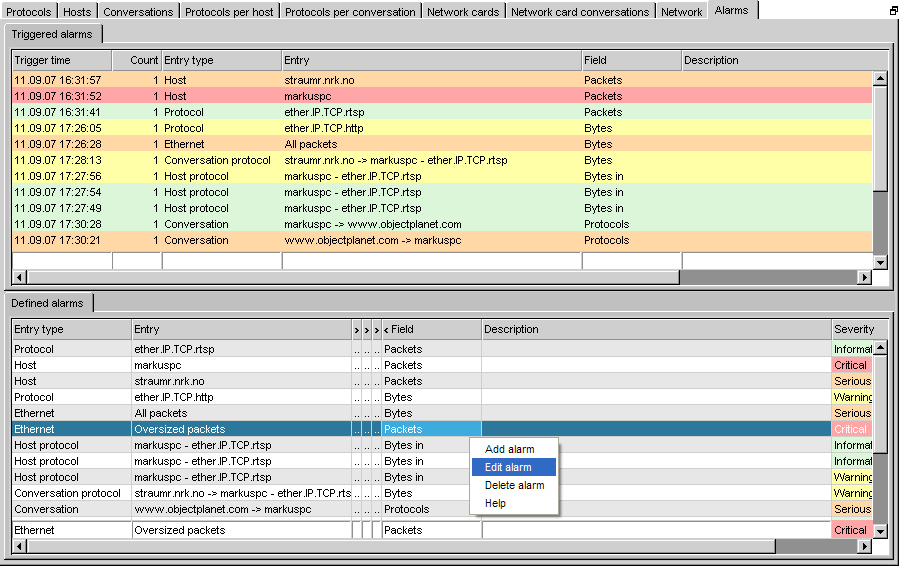This screenshot has width=899, height=566.
Task: Click Serious severity cell of straumr.nrk.no alarm
Action: 852,381
